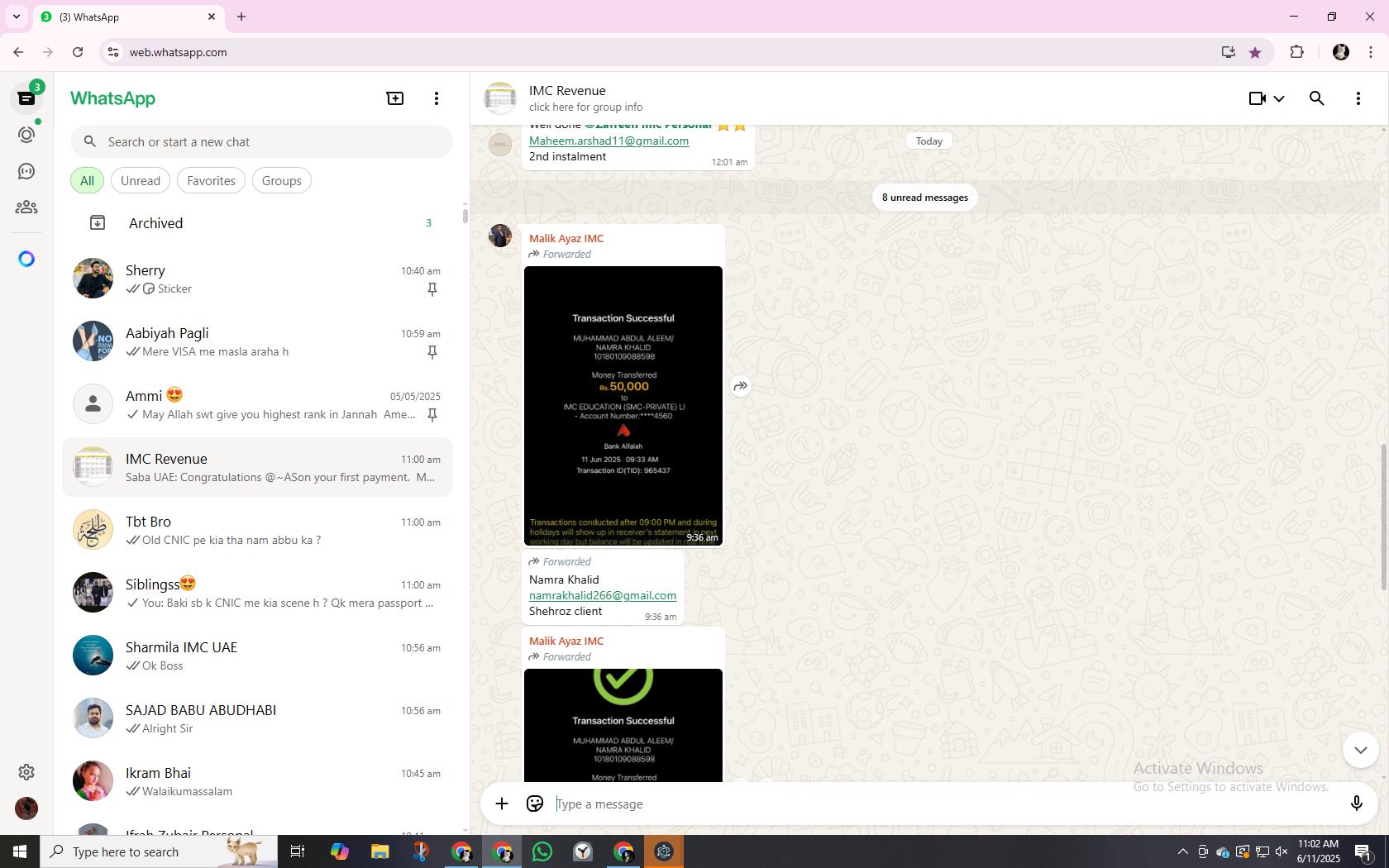Screen dimensions: 1389x868
Task: Click pin icon on Sherry chat
Action: [432, 289]
